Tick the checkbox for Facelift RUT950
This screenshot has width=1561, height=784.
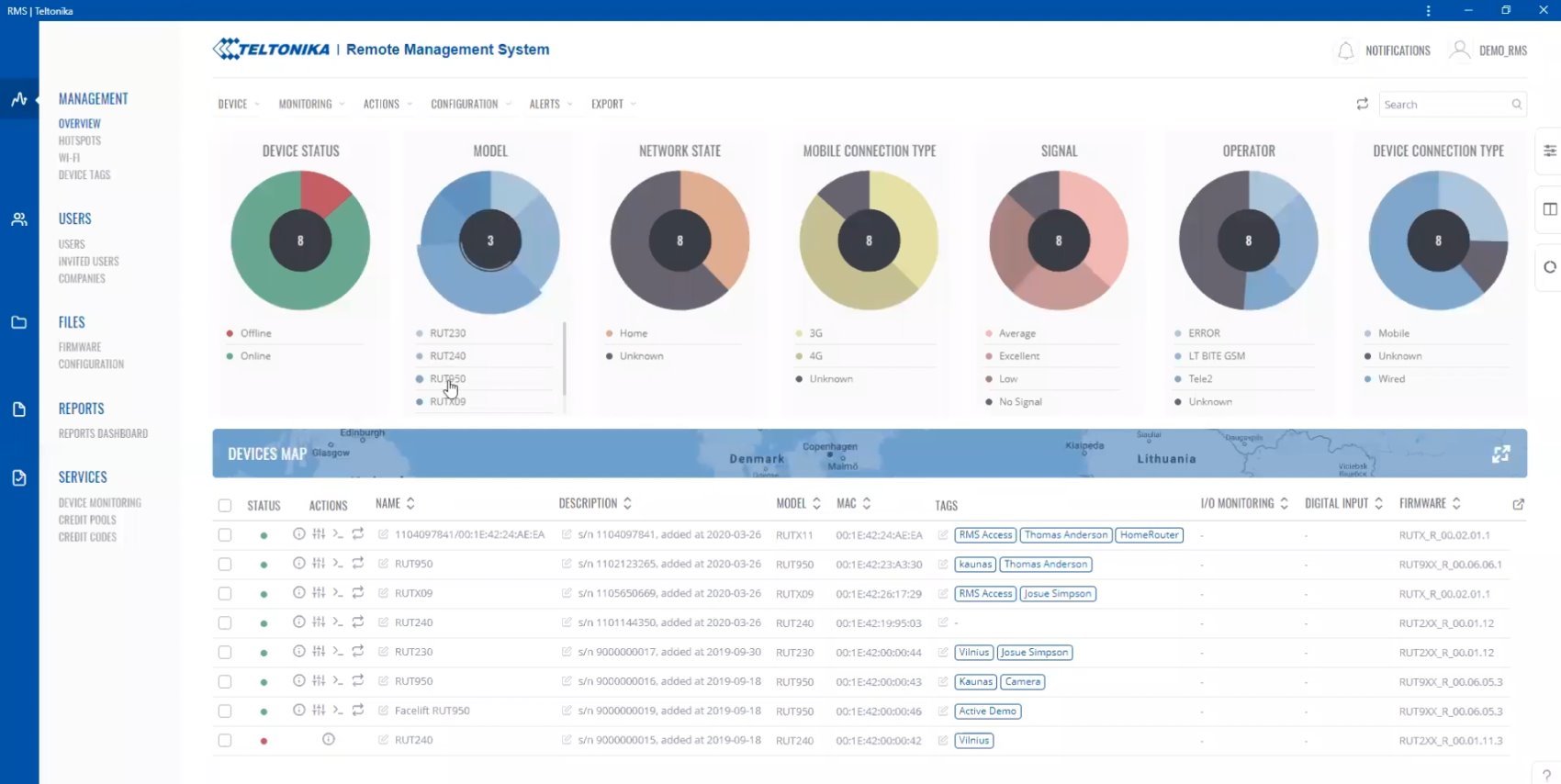click(x=225, y=711)
